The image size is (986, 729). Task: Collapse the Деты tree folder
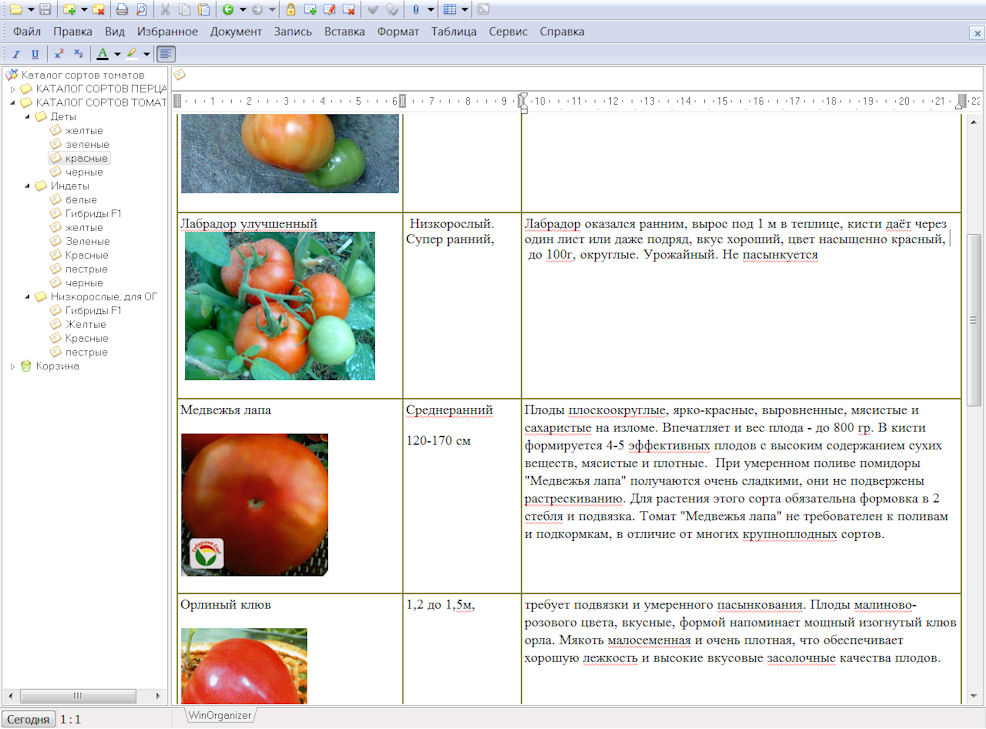click(x=27, y=117)
